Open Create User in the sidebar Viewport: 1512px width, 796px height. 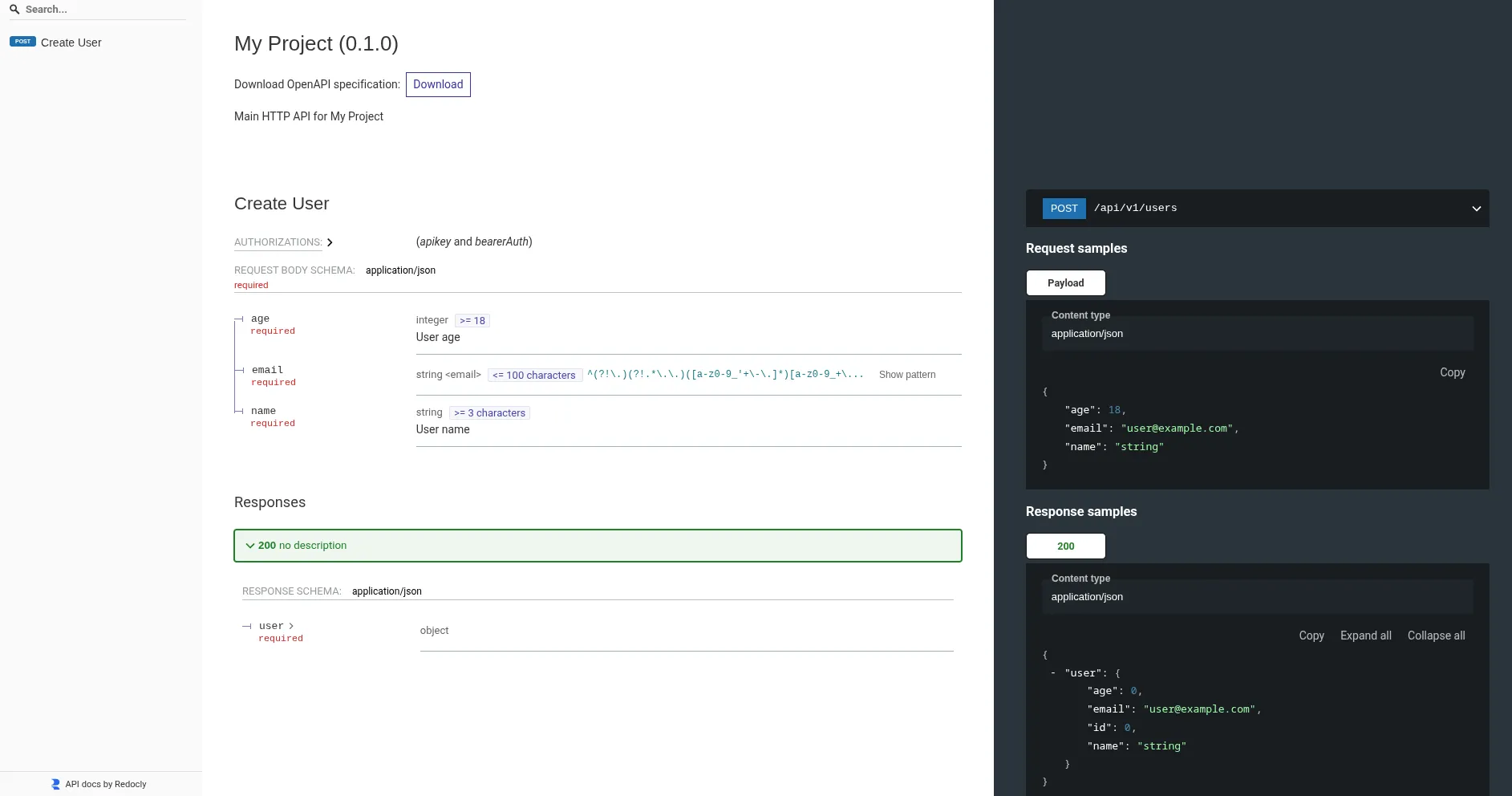[x=71, y=43]
